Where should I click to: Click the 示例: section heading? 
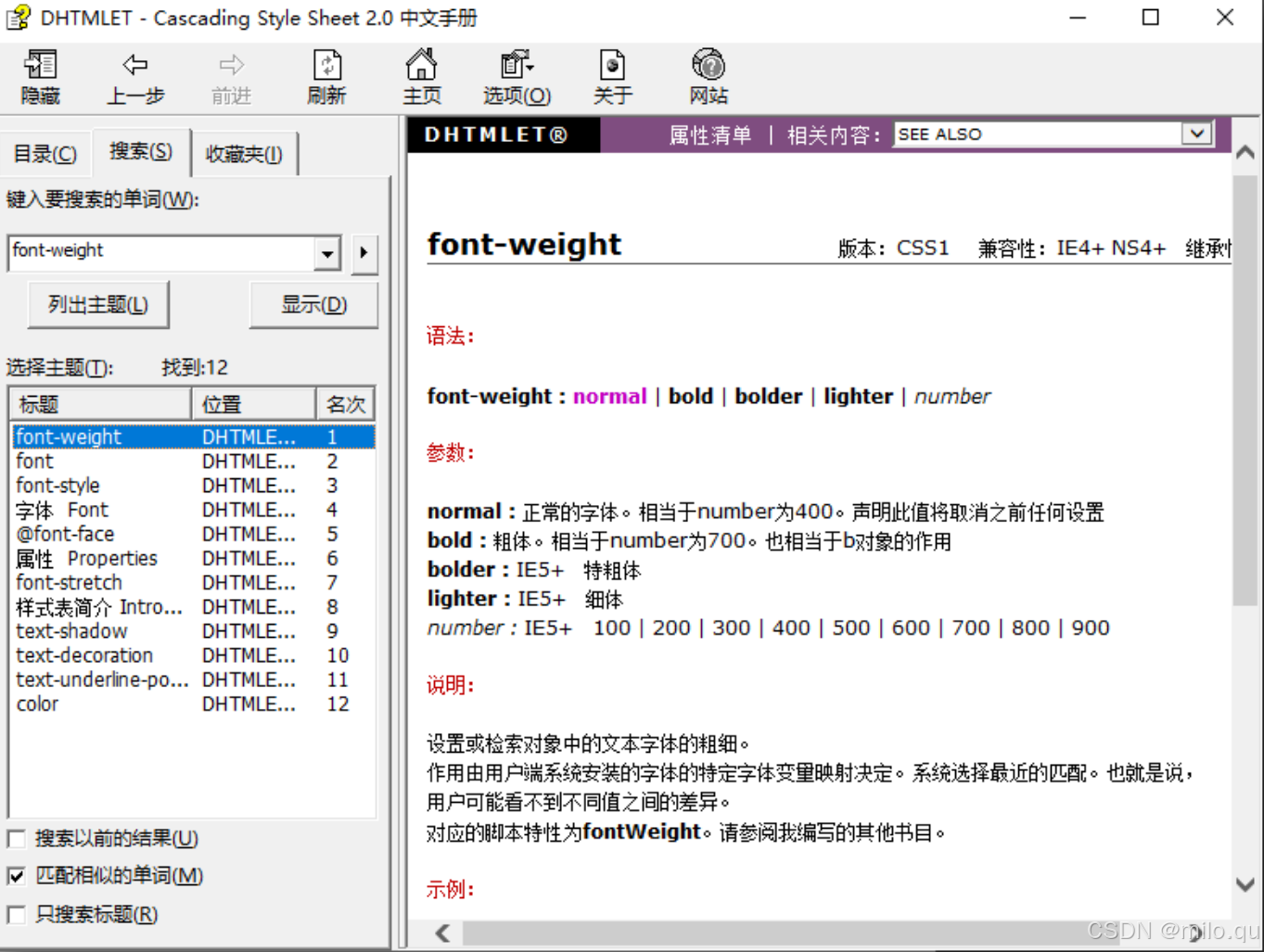tap(450, 889)
